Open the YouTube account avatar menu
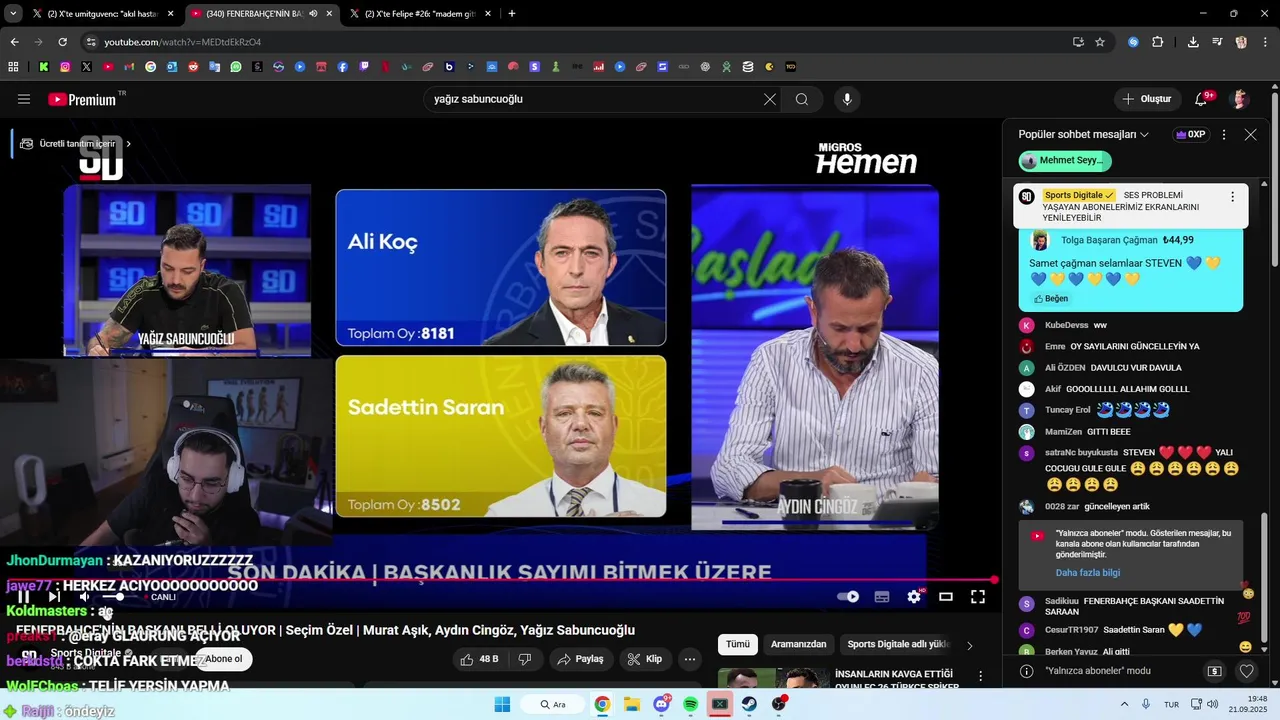 (1240, 99)
